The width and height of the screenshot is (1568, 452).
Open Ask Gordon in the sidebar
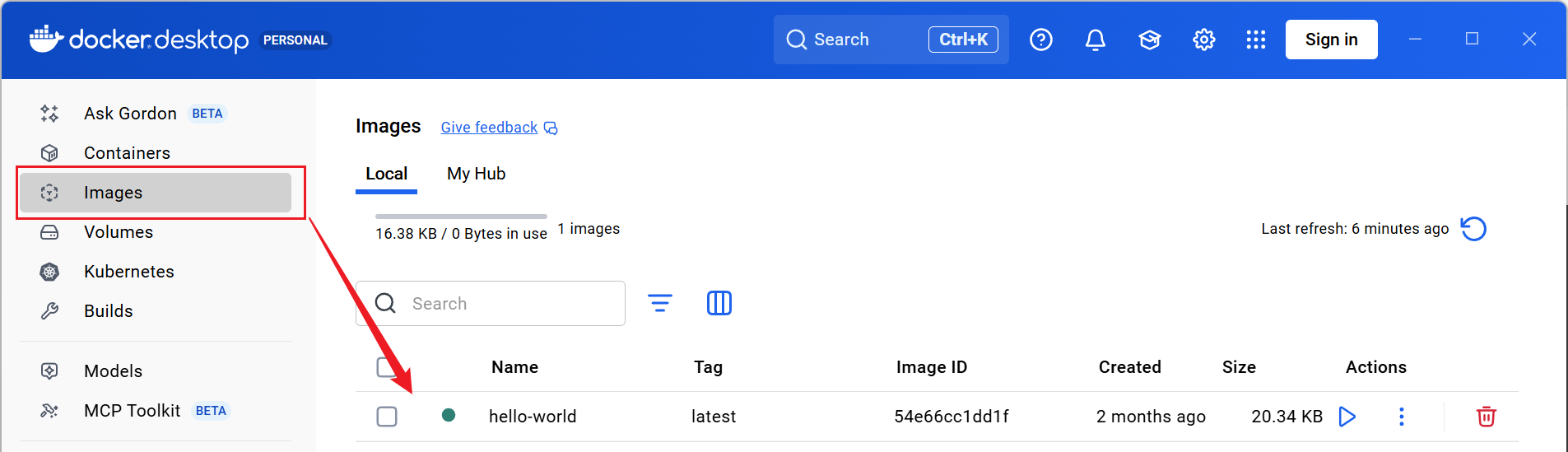point(130,114)
